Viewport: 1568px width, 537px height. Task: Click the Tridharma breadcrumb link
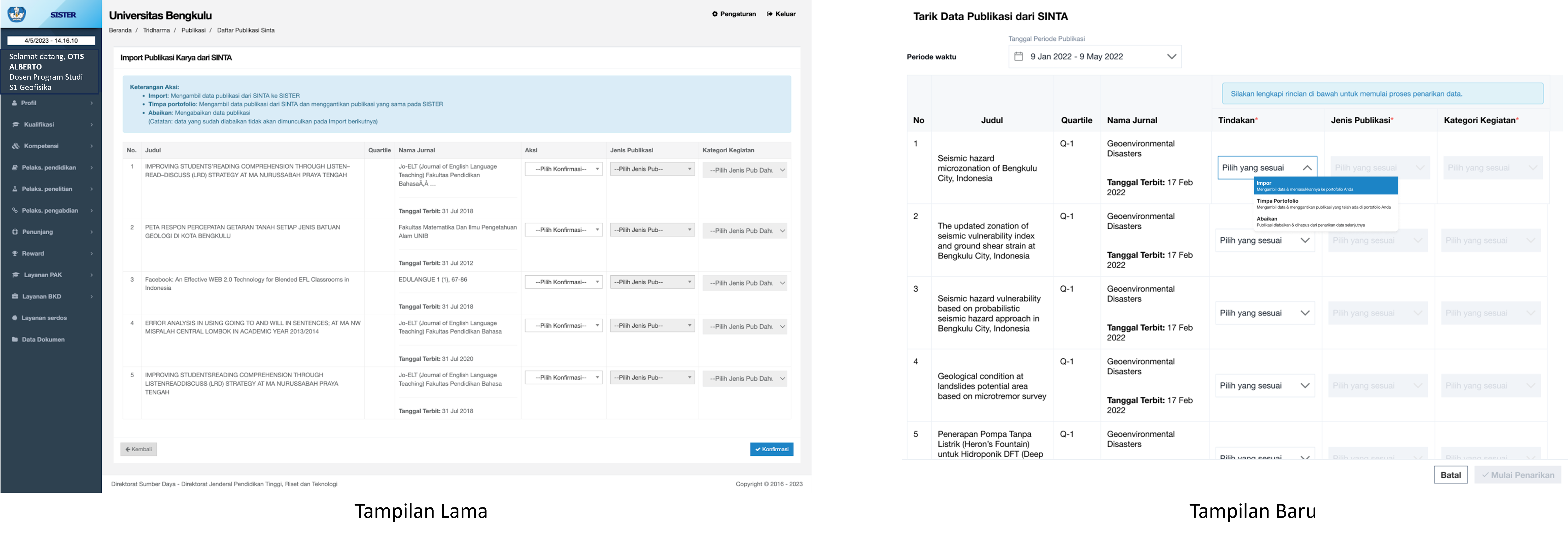157,30
